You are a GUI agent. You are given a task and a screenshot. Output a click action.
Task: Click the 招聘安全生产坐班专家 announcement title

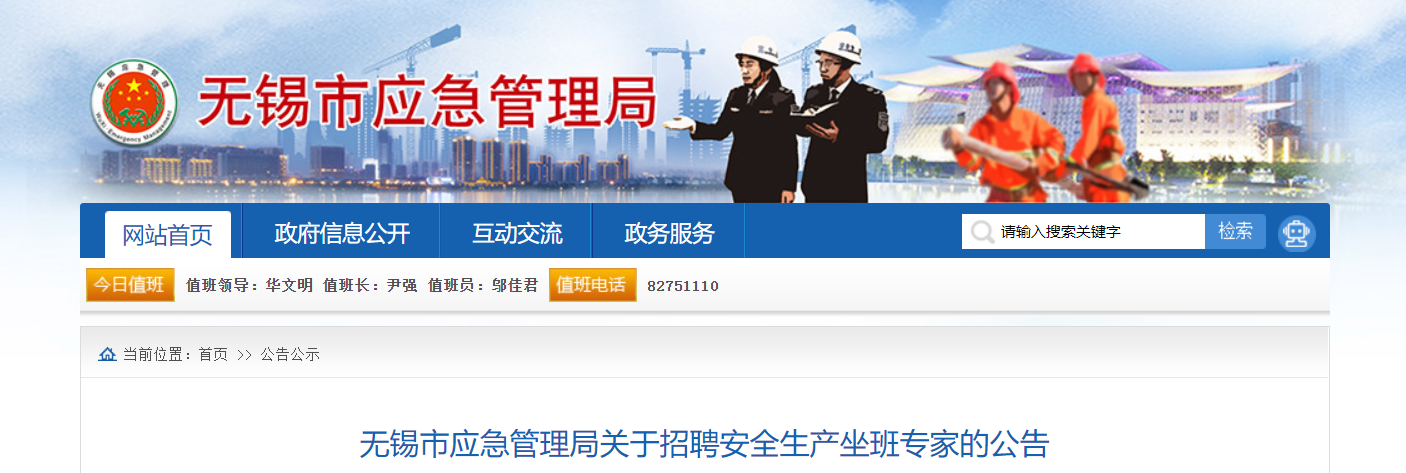[x=704, y=444]
